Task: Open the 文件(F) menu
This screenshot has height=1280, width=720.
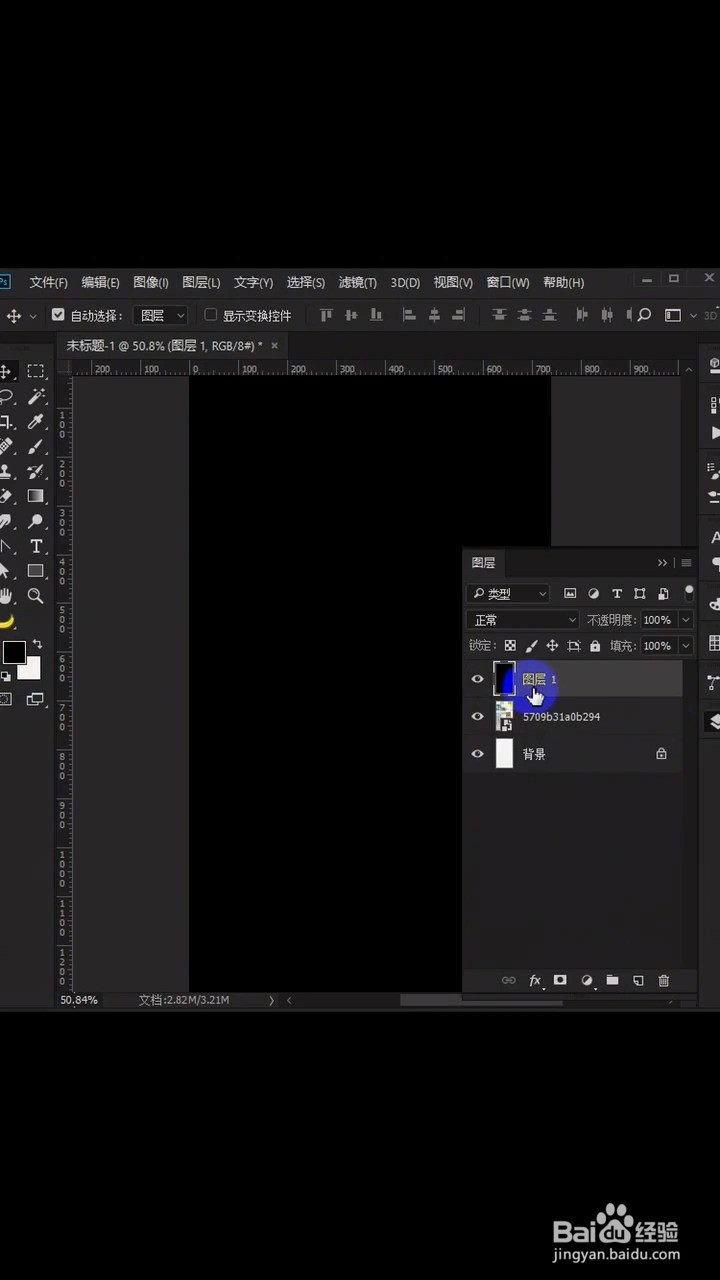Action: pos(49,283)
